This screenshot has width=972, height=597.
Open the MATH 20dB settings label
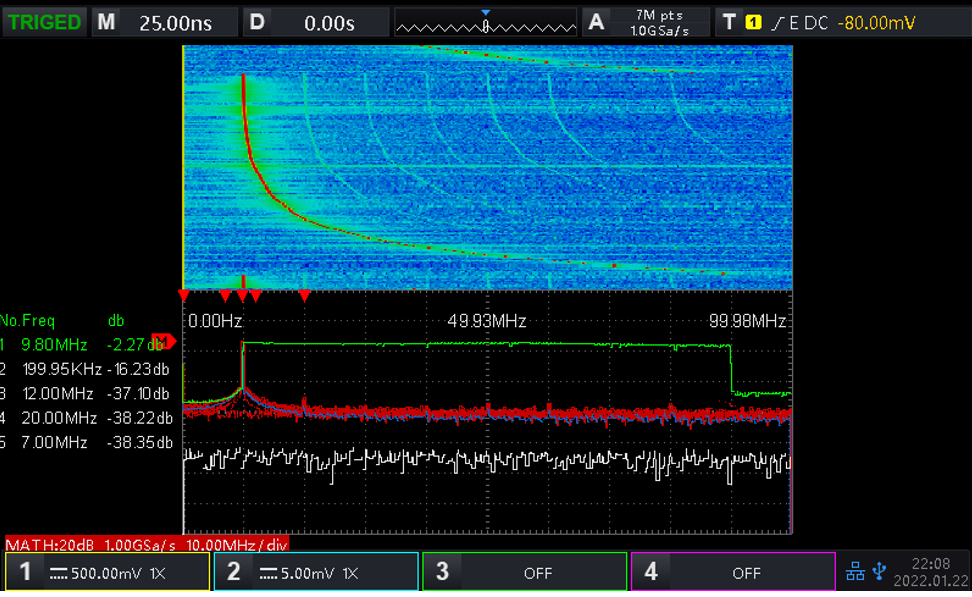(x=147, y=544)
